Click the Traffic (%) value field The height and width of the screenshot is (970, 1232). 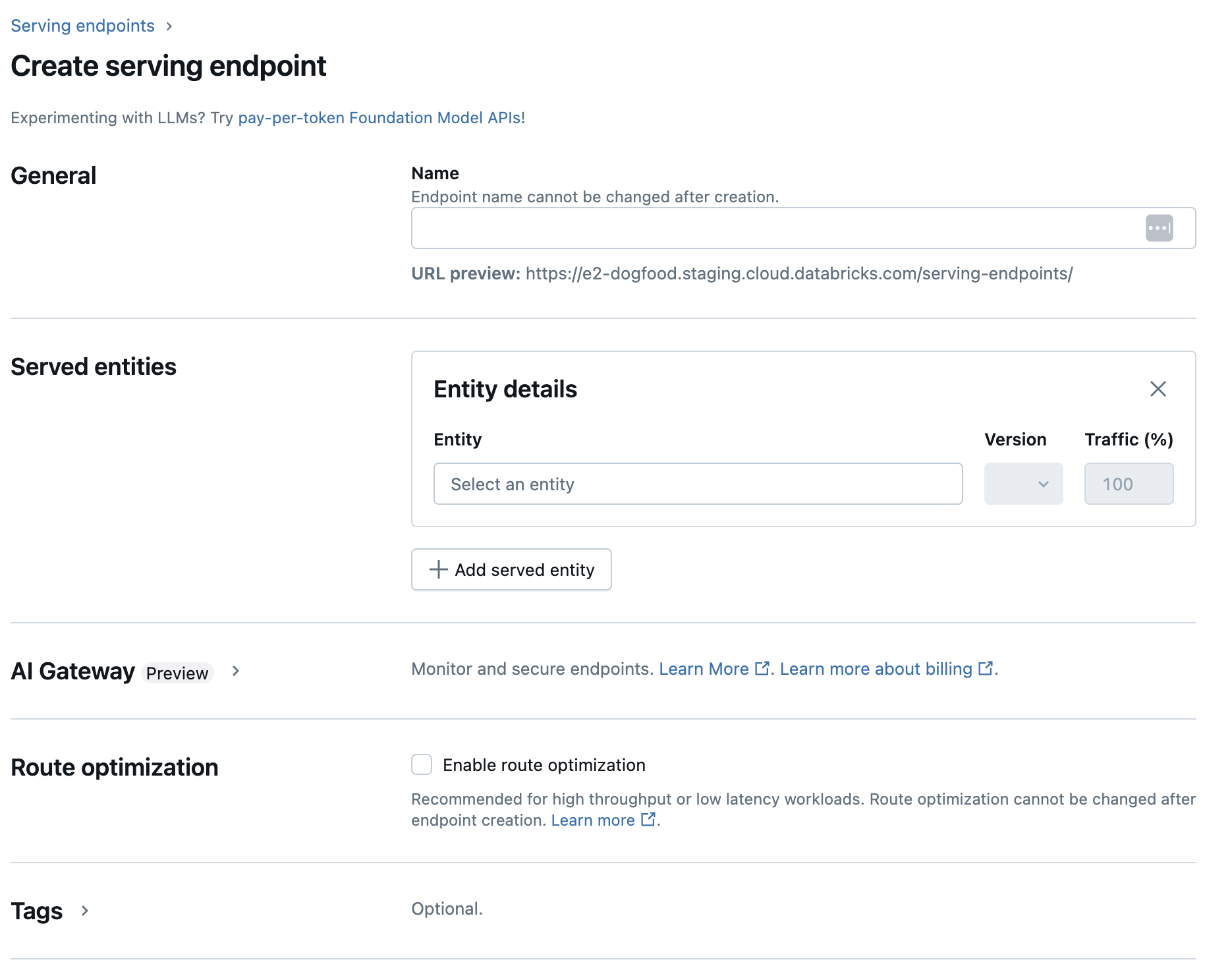(x=1129, y=484)
